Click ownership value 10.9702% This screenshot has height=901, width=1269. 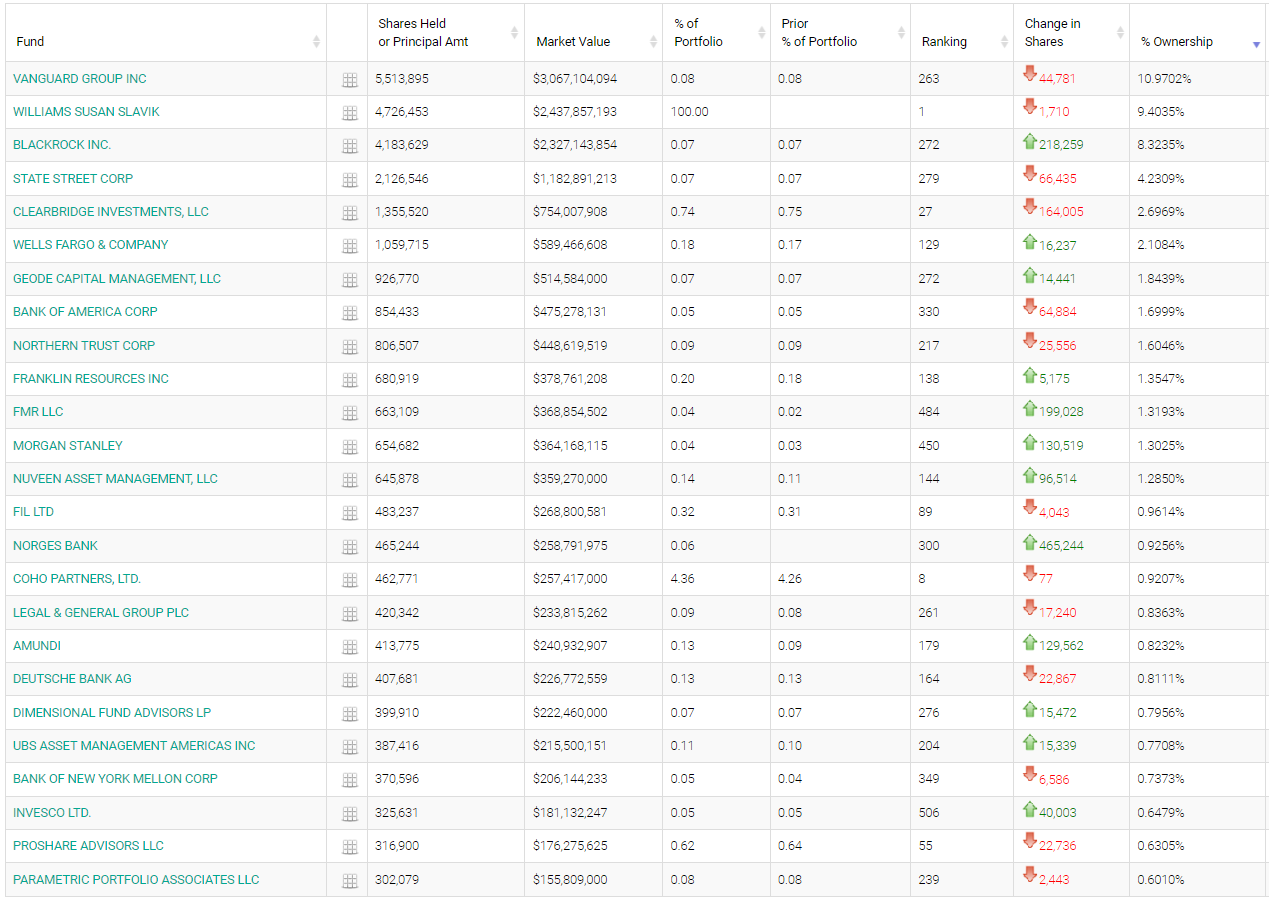tap(1164, 79)
